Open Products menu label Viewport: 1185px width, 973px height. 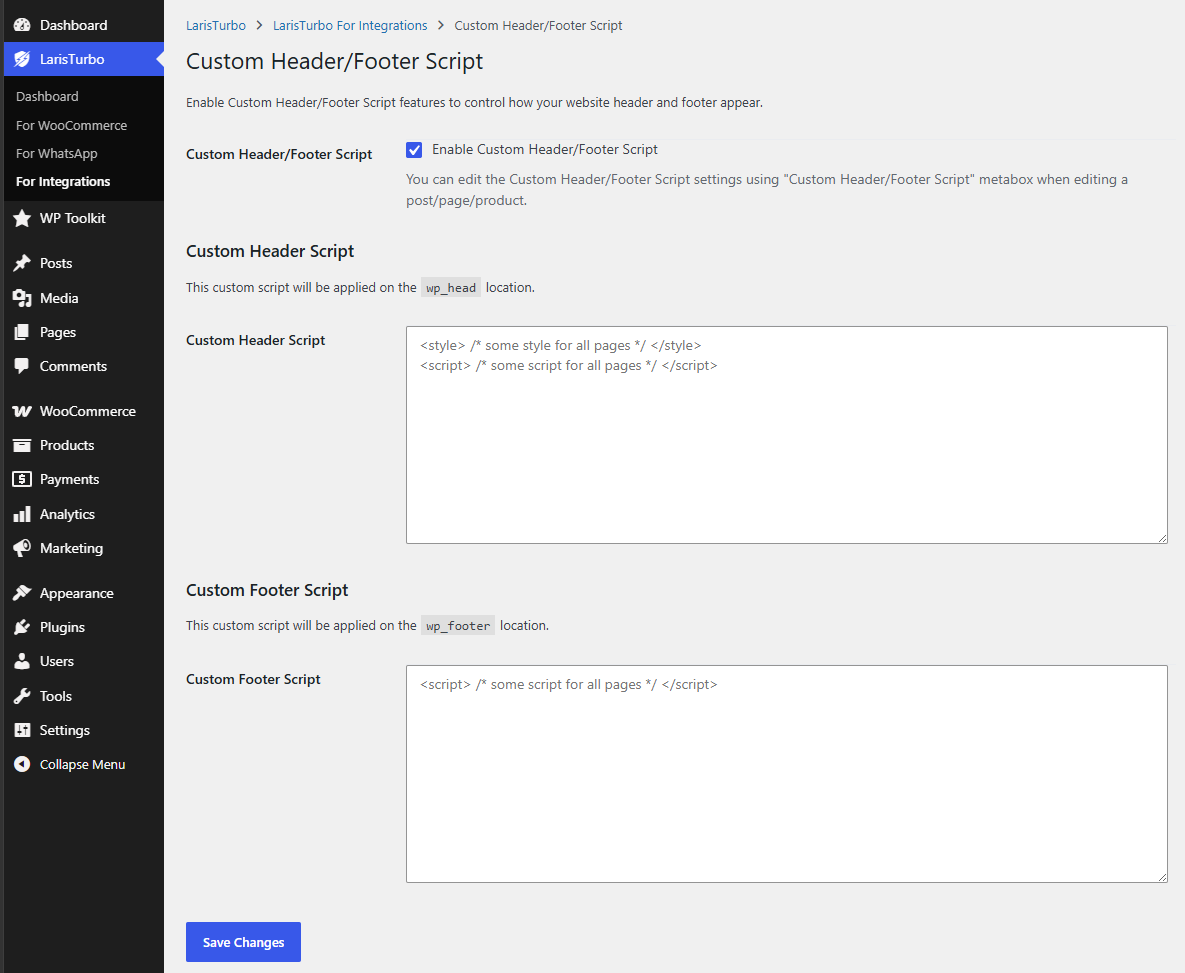click(x=67, y=445)
